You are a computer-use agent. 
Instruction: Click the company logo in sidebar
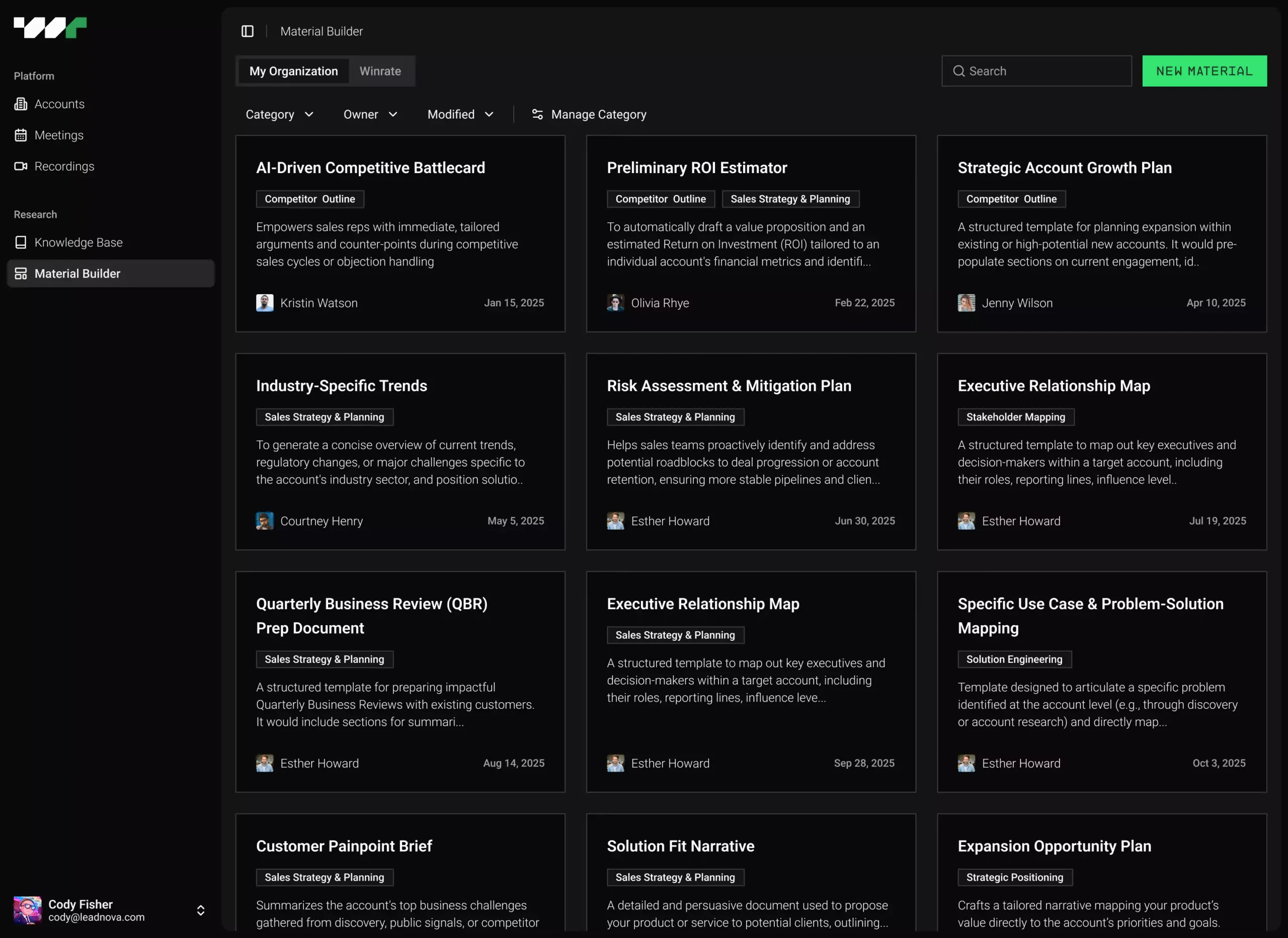coord(50,27)
